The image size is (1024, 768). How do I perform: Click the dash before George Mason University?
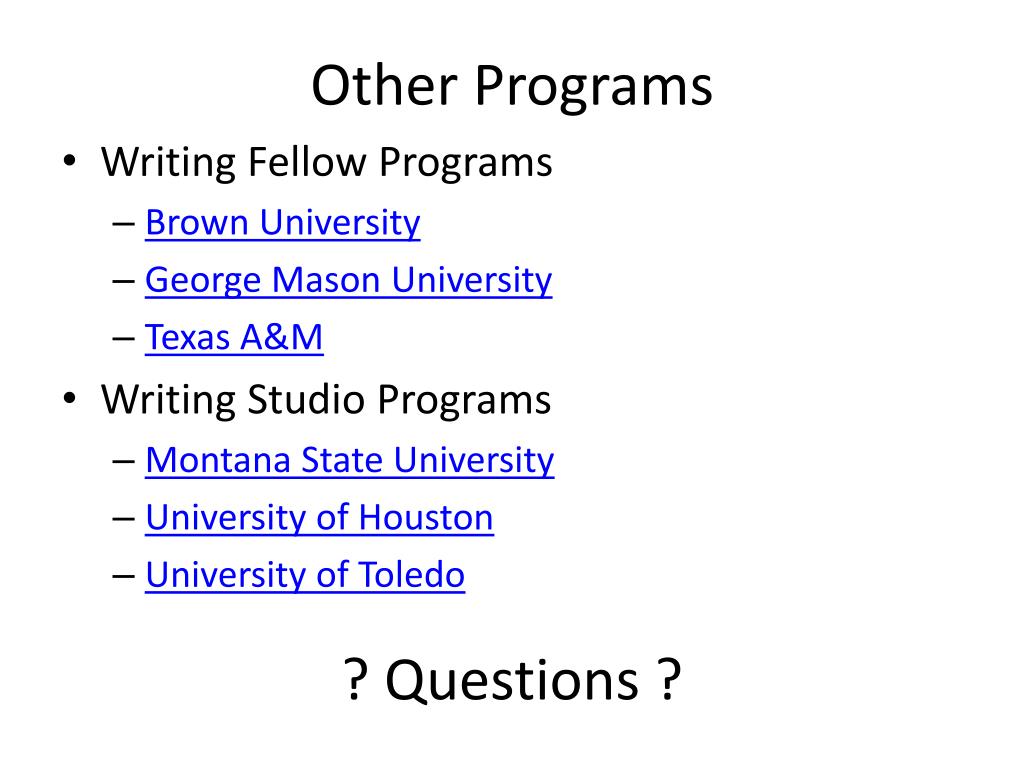[123, 283]
